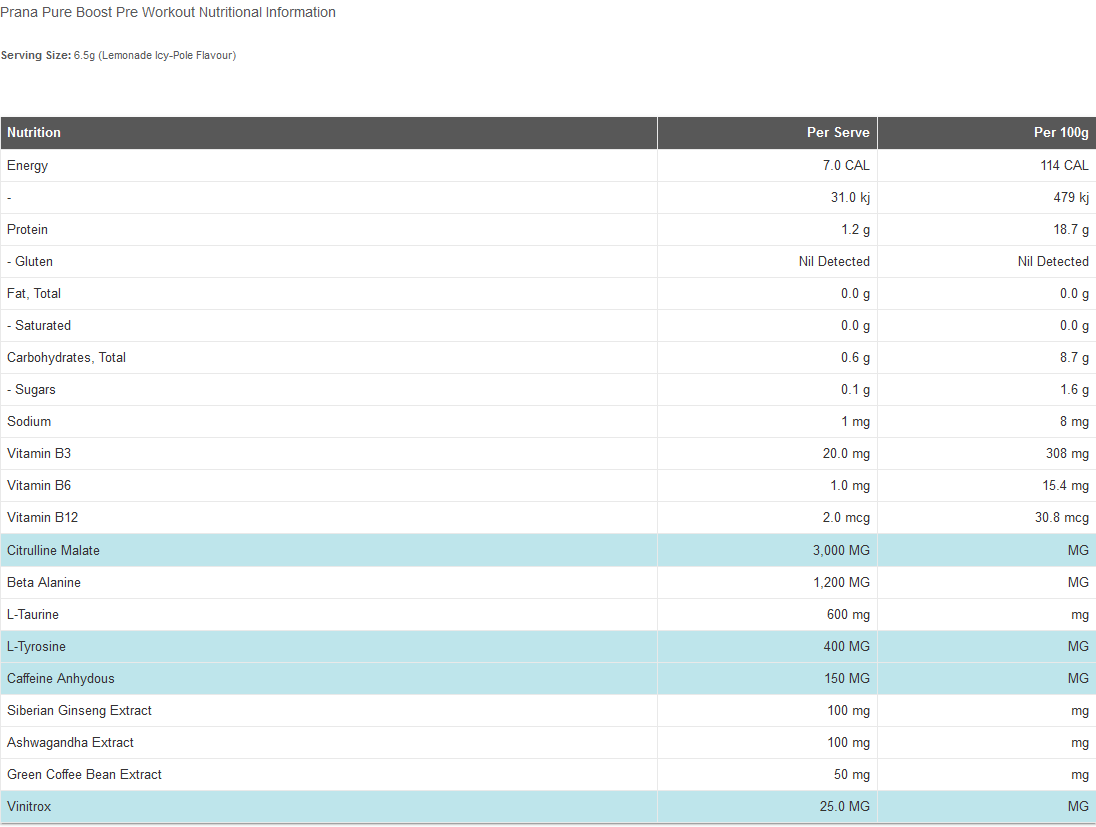
Task: Click the '7.0 CAL' cell
Action: [x=846, y=166]
